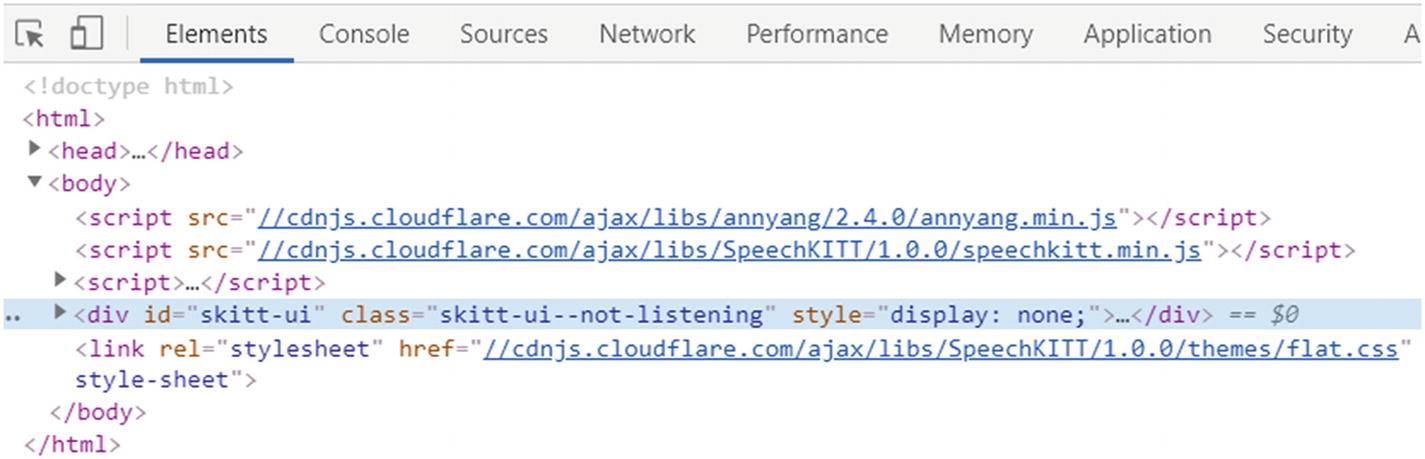Open the Application tab
This screenshot has height=459, width=1425.
pyautogui.click(x=1147, y=34)
